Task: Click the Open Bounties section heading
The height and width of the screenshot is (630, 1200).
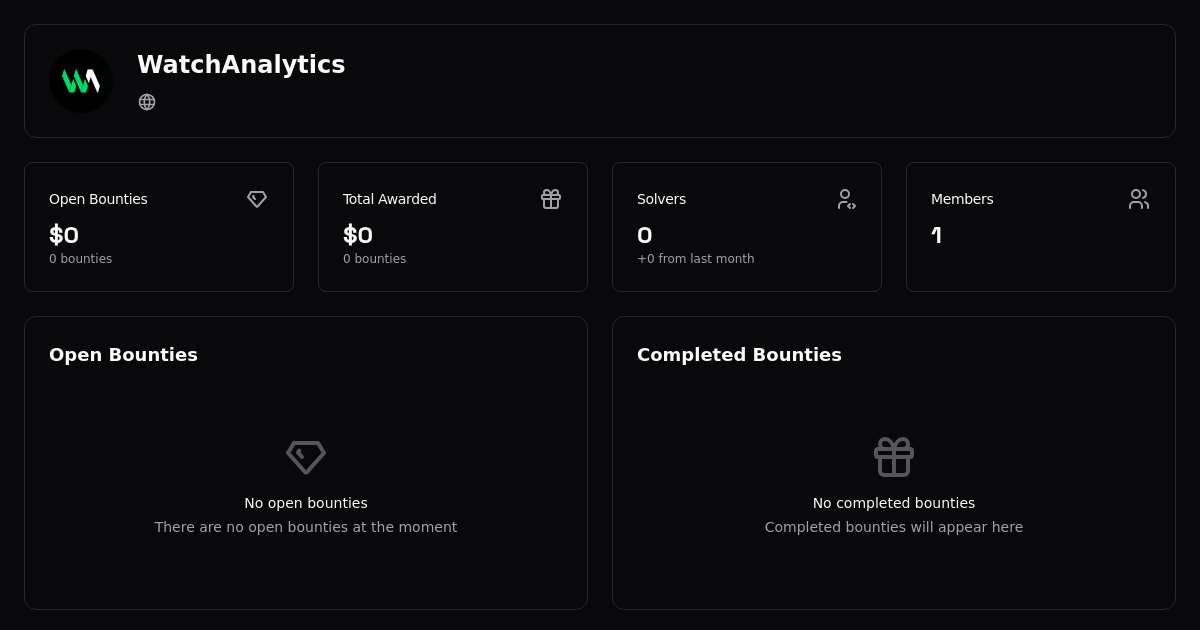Action: [123, 355]
